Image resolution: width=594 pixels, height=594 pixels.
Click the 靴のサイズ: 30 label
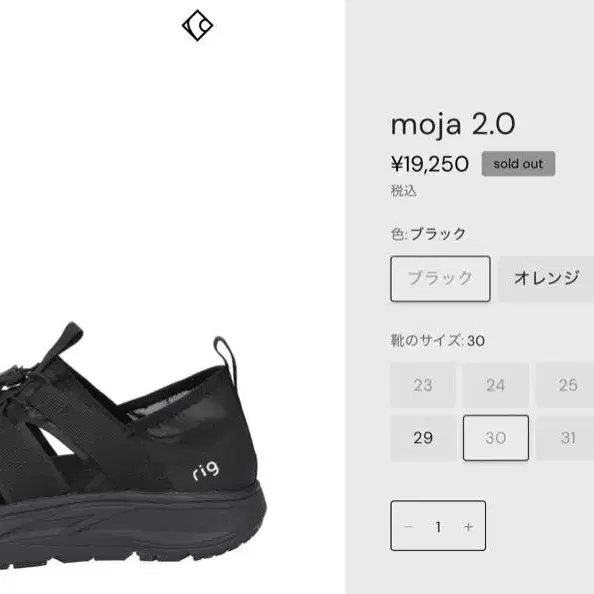point(438,341)
